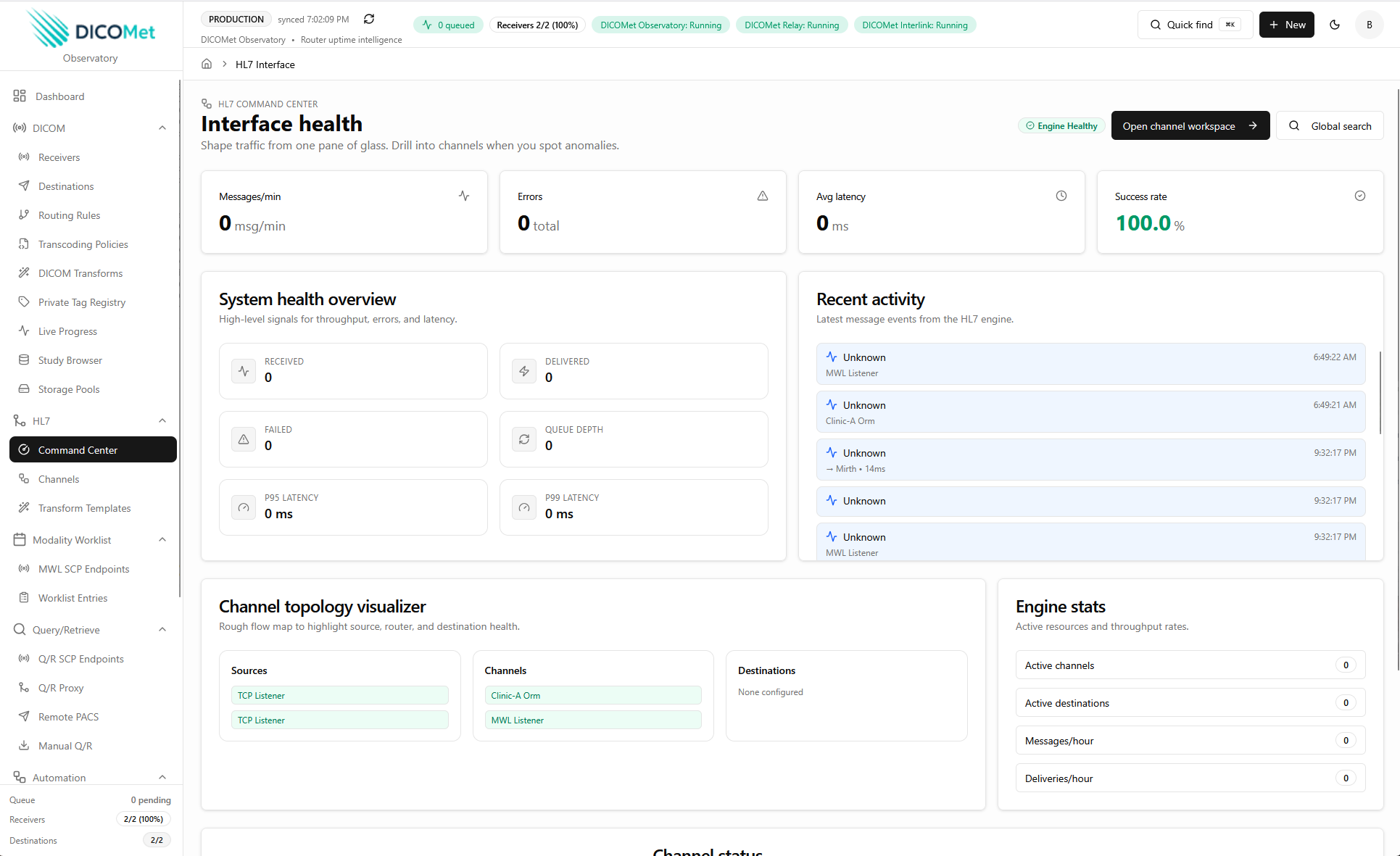Click the Messages/min activity pulse icon

464,196
